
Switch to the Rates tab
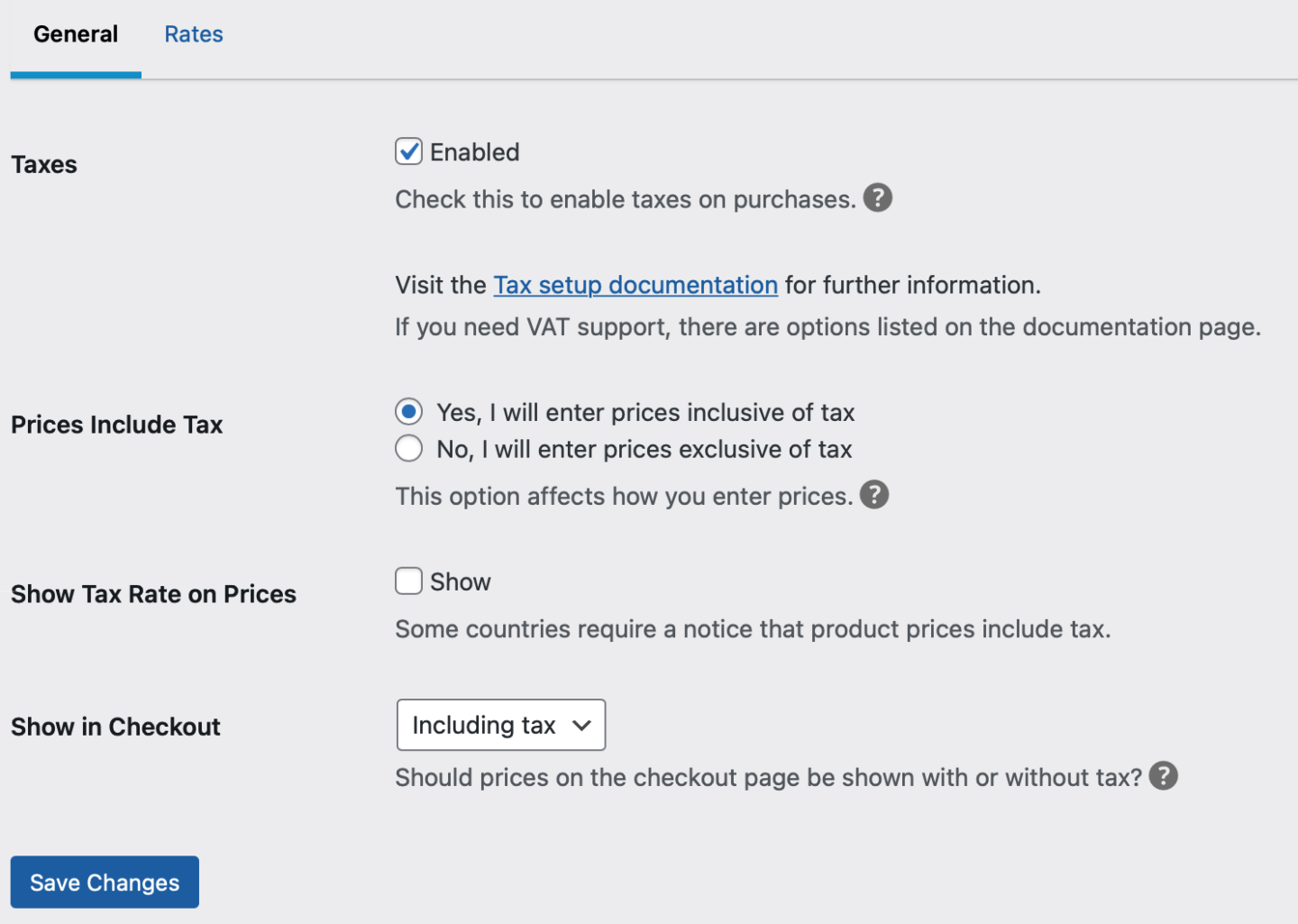(x=193, y=33)
